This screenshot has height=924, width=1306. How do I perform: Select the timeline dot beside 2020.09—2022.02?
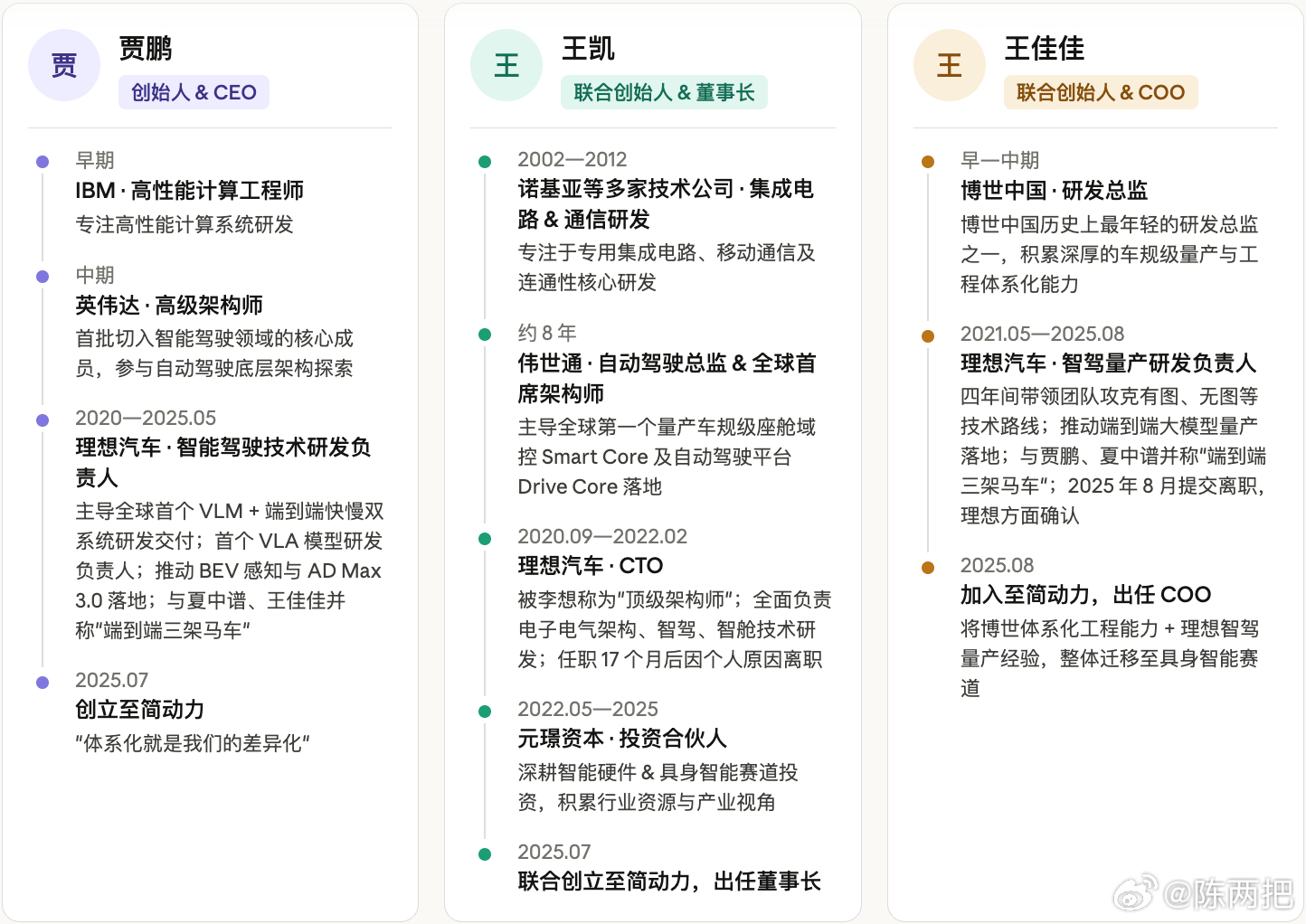pyautogui.click(x=485, y=538)
